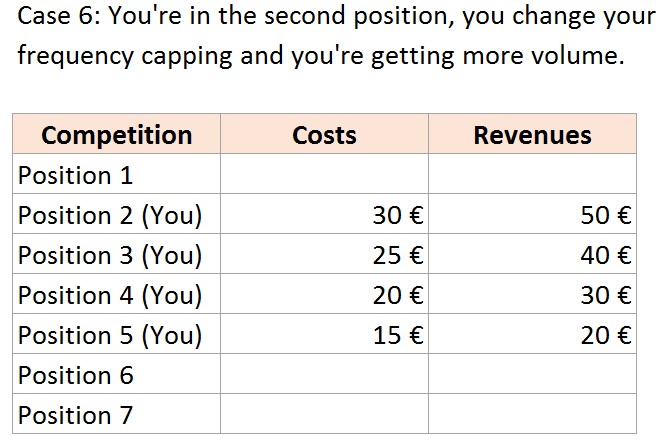Image resolution: width=665 pixels, height=448 pixels.
Task: Click the Case 6 description text
Action: pyautogui.click(x=320, y=36)
